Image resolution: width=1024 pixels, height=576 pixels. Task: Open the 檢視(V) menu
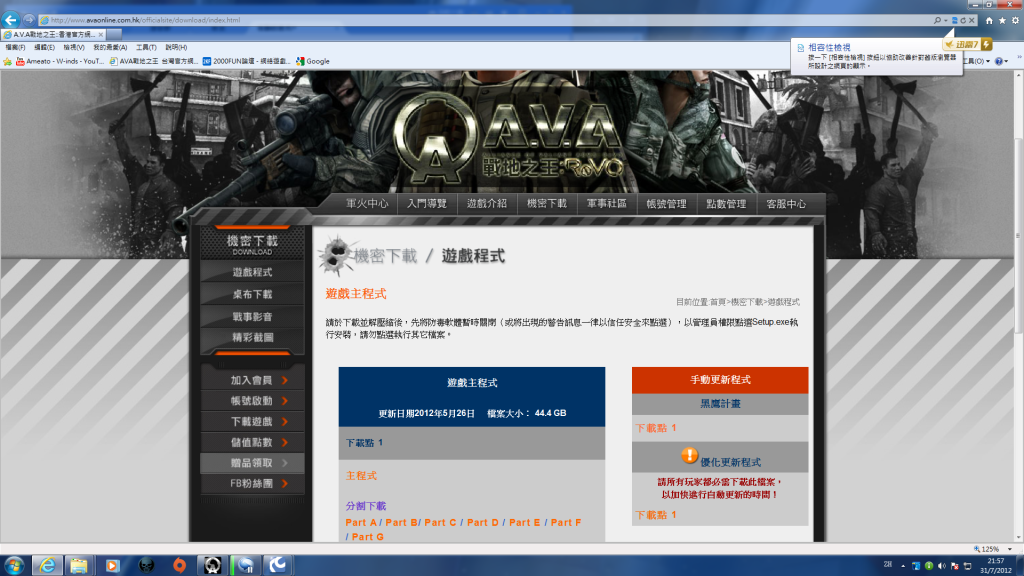pyautogui.click(x=74, y=48)
